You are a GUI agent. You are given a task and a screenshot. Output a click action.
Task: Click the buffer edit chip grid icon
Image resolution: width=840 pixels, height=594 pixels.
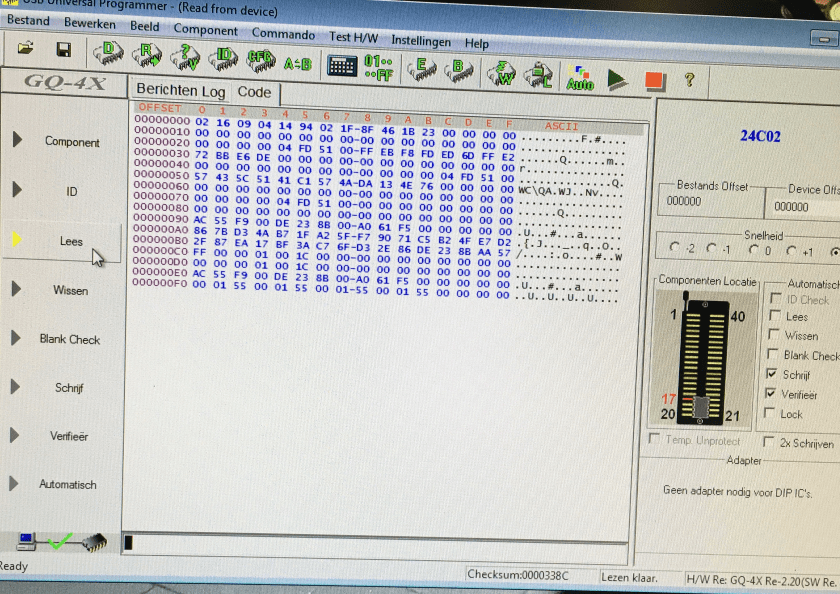342,66
